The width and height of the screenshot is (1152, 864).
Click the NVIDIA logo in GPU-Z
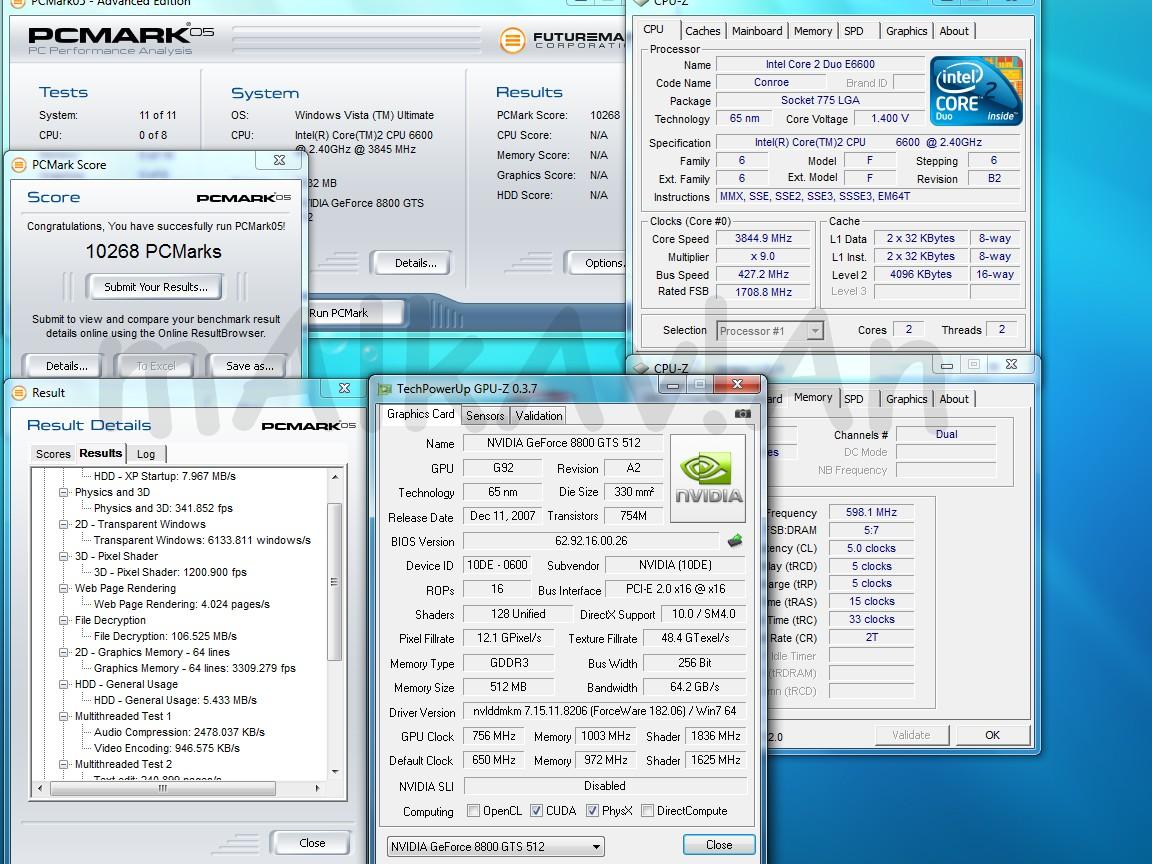(x=708, y=478)
